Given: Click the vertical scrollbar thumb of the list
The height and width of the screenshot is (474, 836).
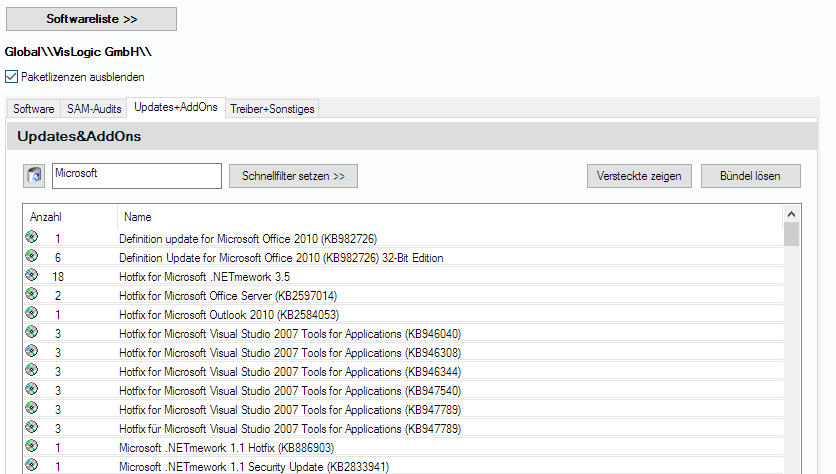Looking at the screenshot, I should coord(791,234).
